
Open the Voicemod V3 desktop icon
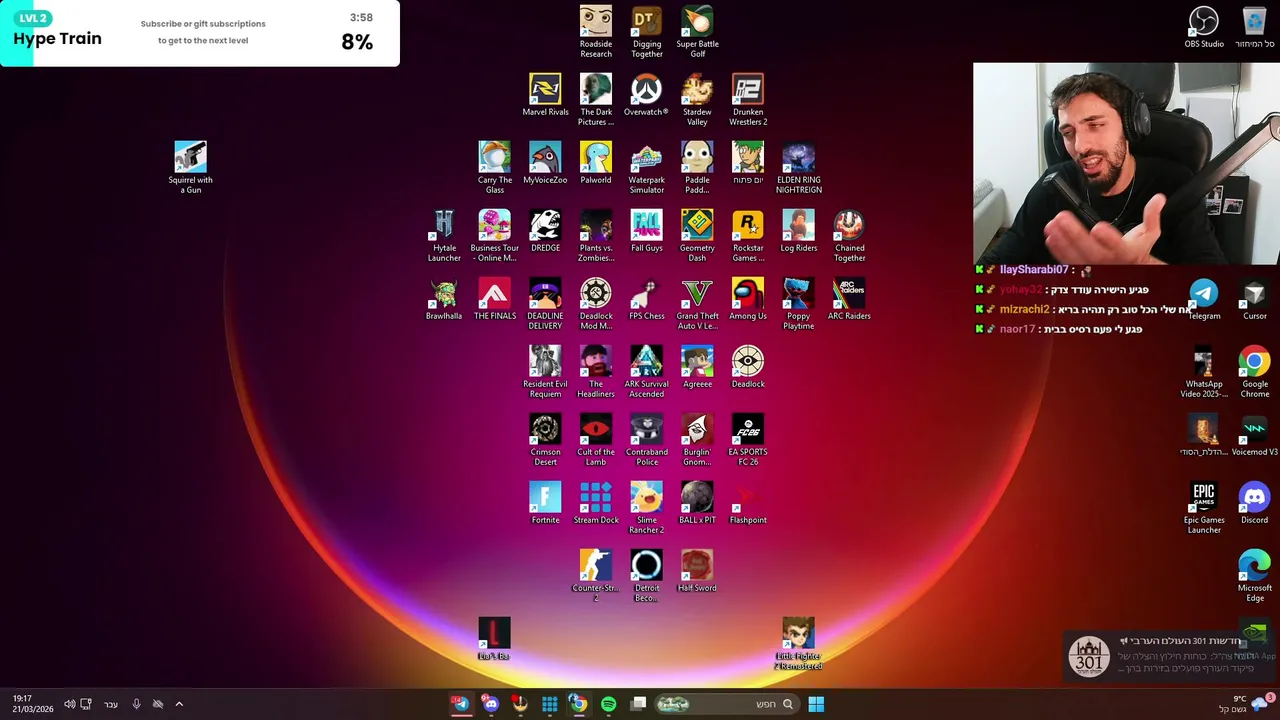1254,434
